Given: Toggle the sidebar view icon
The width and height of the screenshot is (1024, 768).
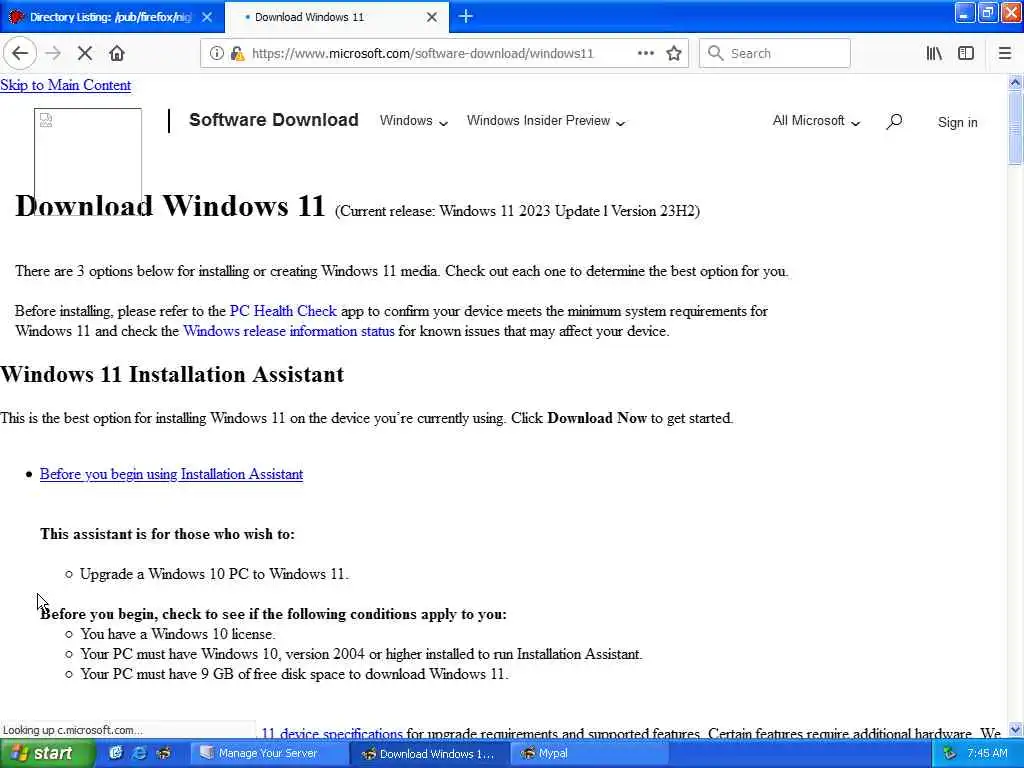Looking at the screenshot, I should [966, 54].
